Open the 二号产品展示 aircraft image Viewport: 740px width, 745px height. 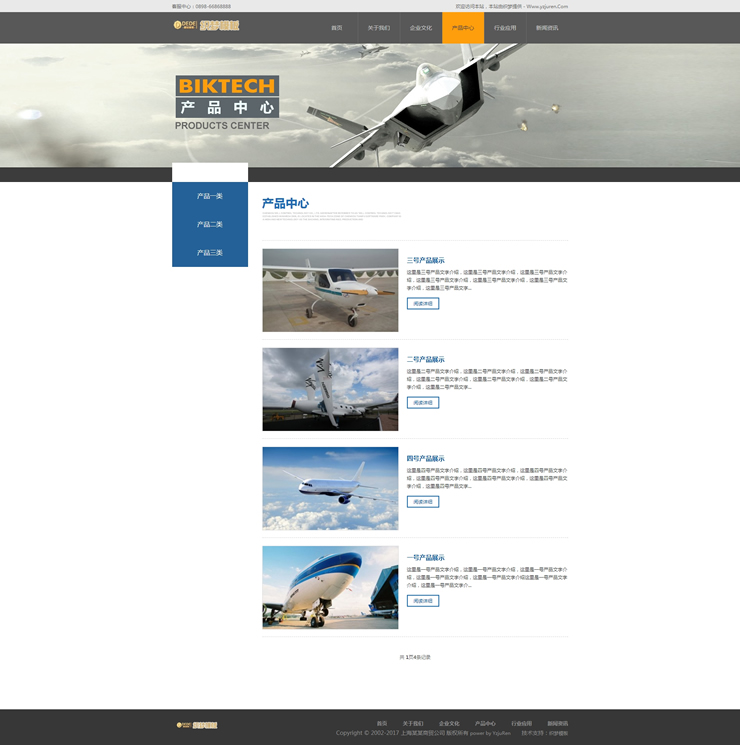(330, 389)
